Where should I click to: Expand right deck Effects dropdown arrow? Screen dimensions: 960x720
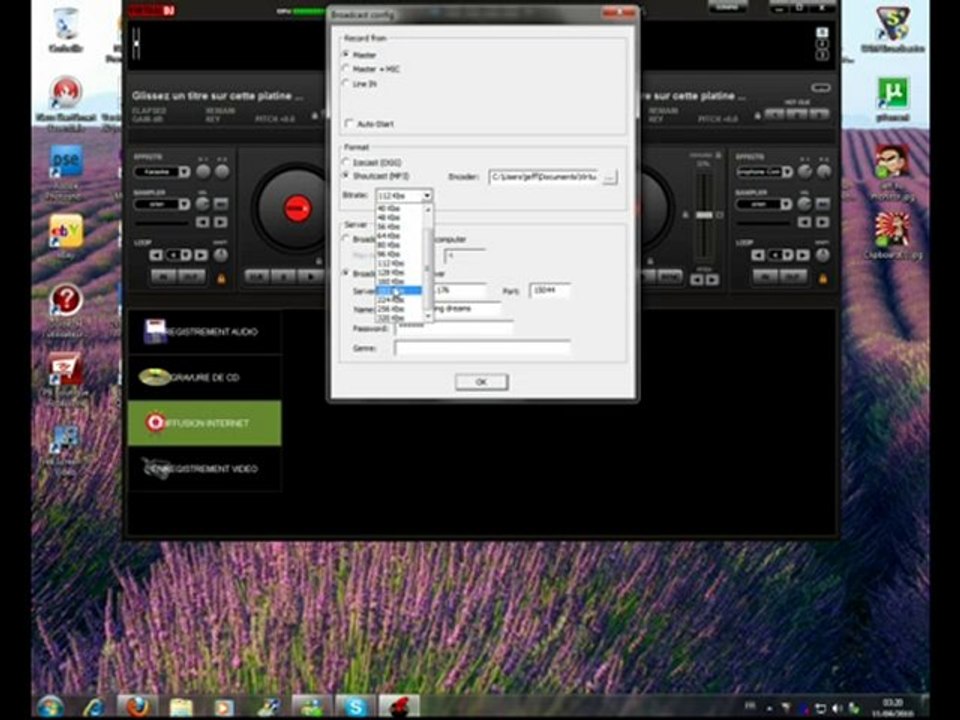click(787, 172)
